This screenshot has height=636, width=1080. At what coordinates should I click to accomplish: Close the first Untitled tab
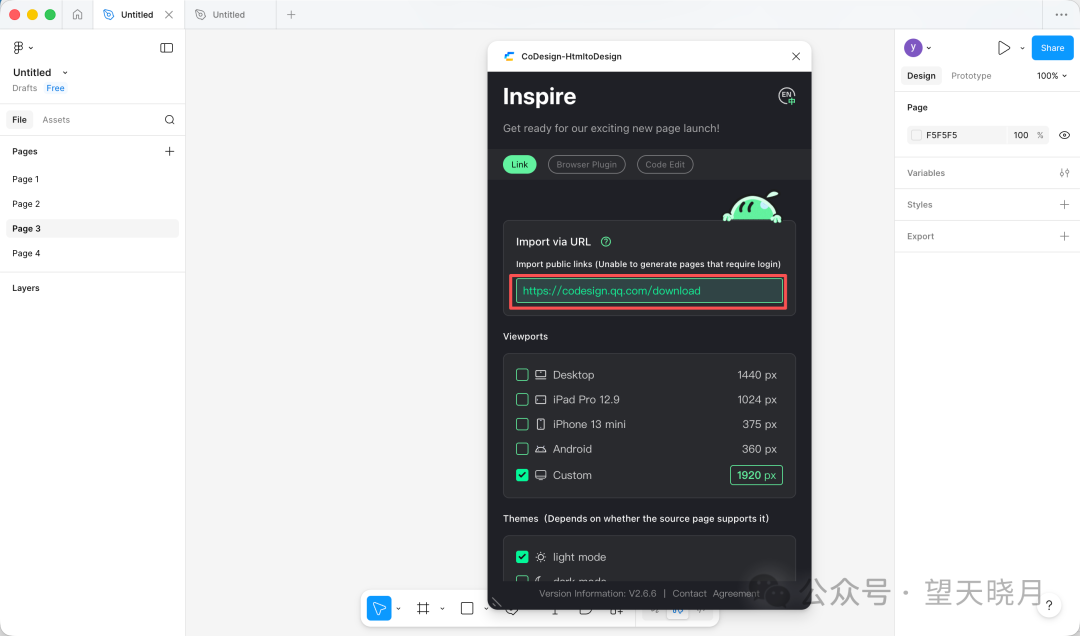tap(169, 14)
